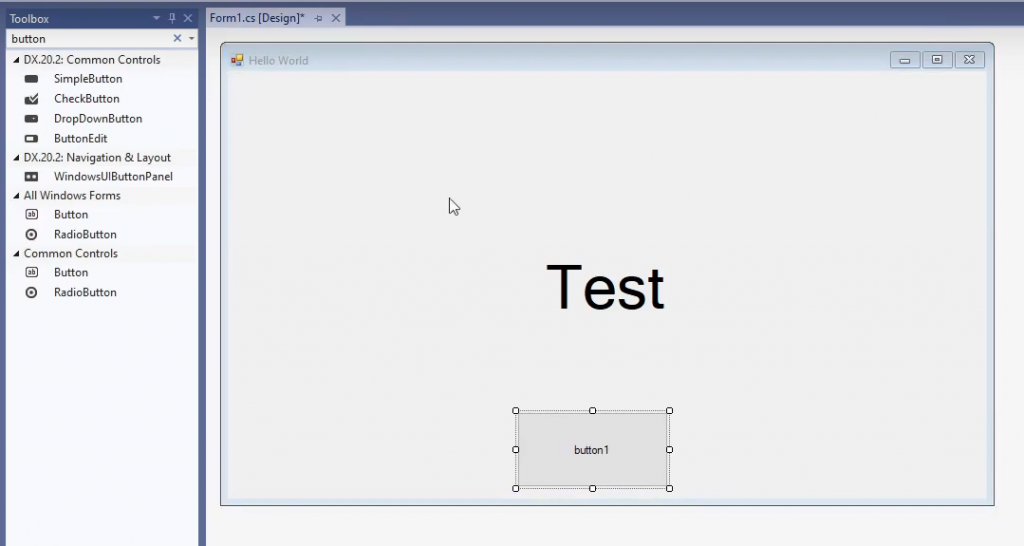Click the SimpleButton text label
The image size is (1024, 546).
point(88,79)
